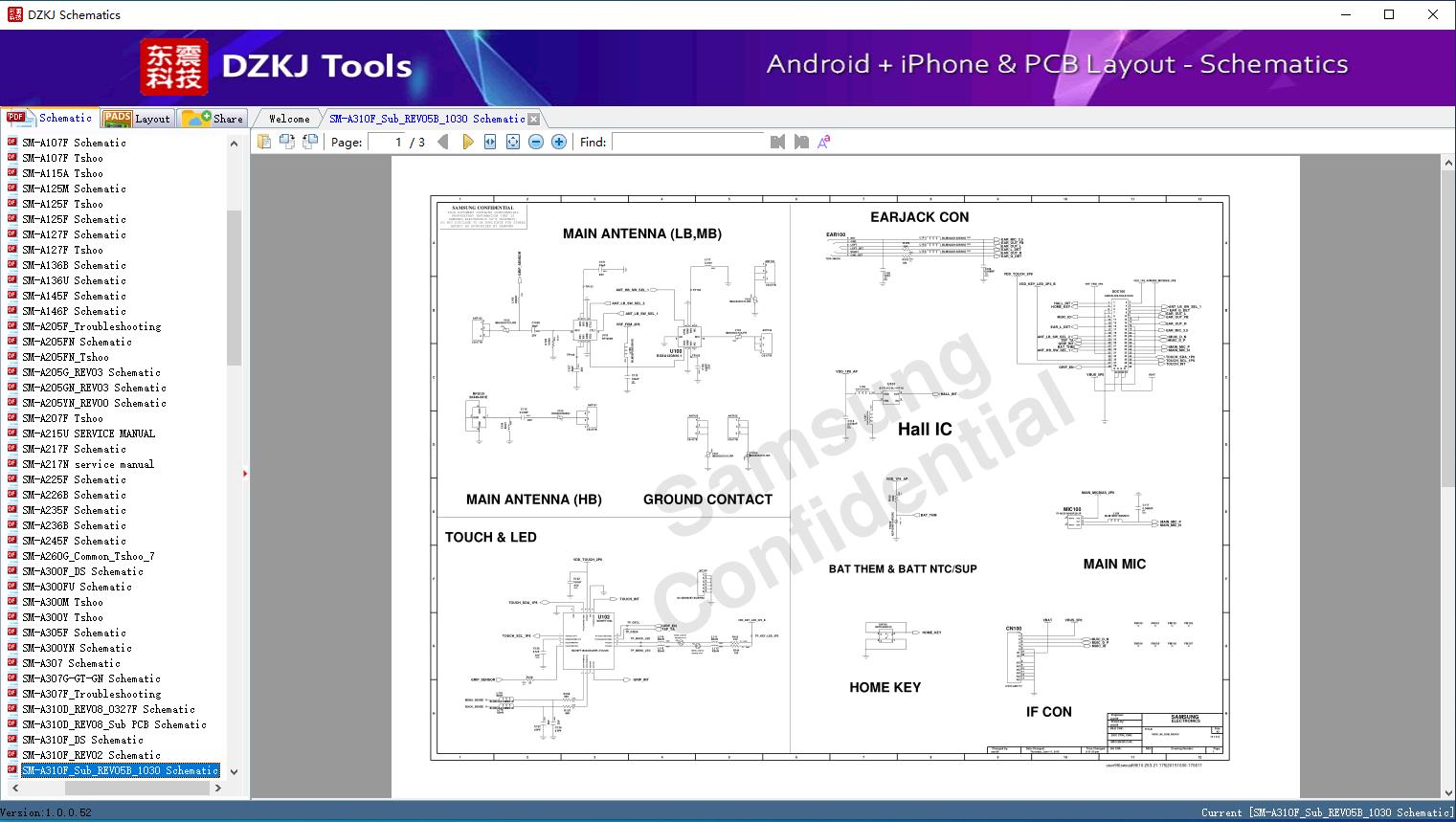
Task: Select SM-A205FN Schematic
Action: tap(78, 342)
